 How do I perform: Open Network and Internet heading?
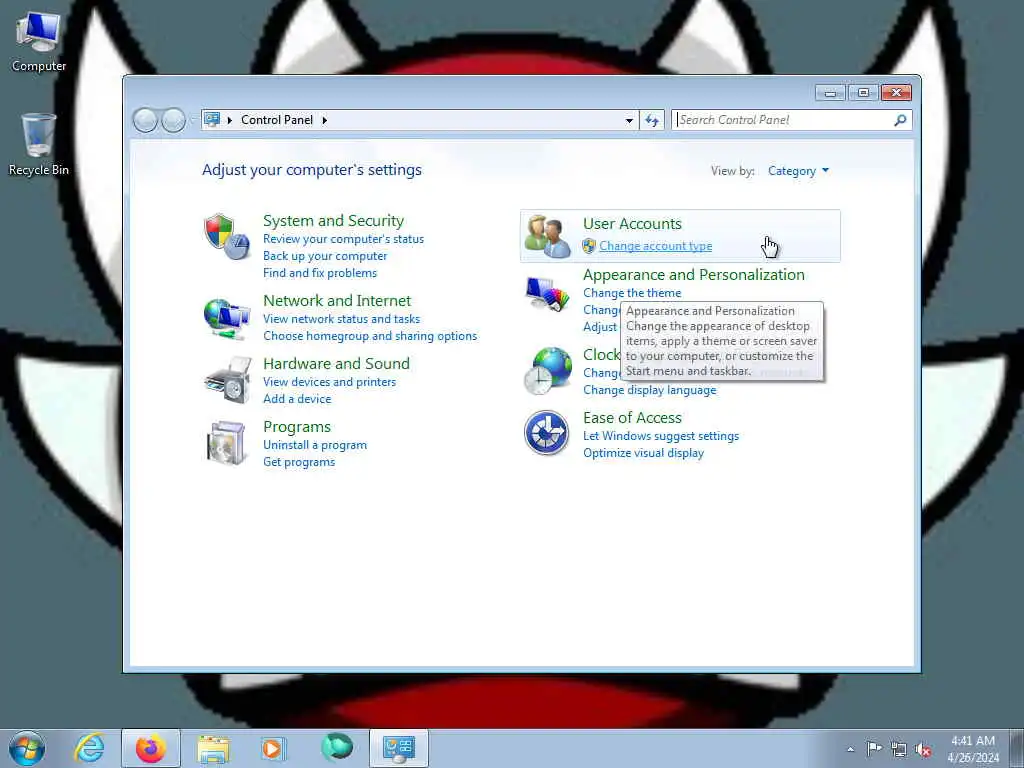click(x=337, y=300)
